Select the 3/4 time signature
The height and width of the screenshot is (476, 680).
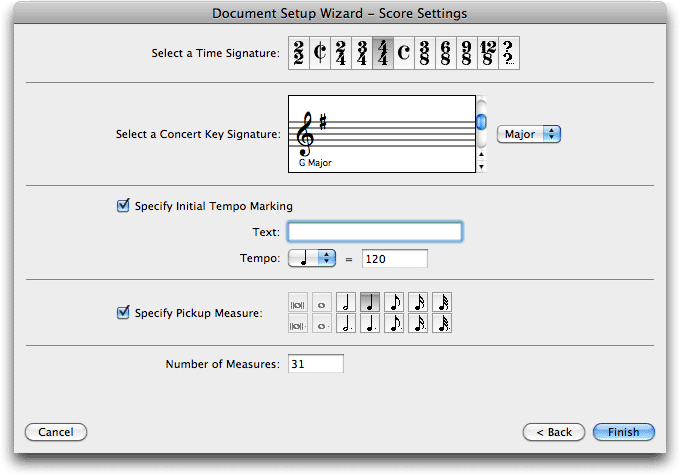(362, 53)
